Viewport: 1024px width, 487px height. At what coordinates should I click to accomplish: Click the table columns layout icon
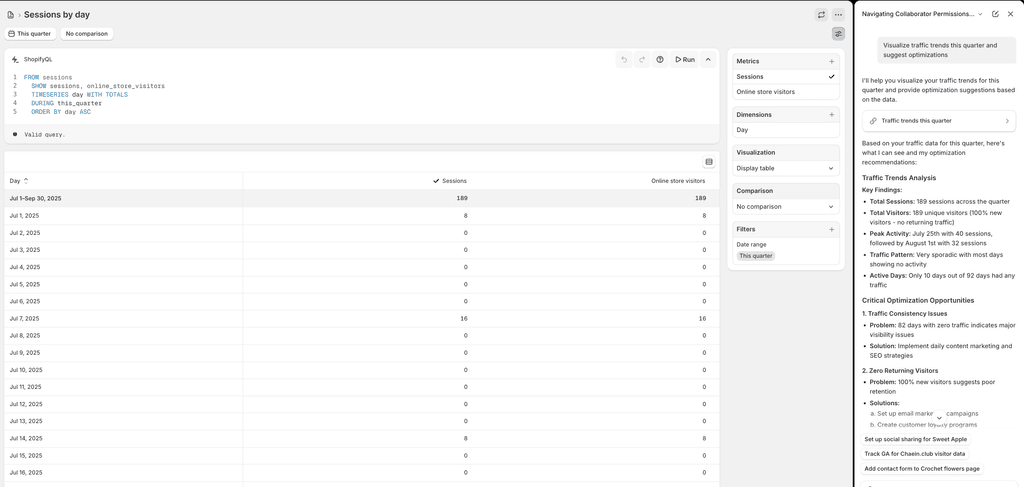pos(709,162)
